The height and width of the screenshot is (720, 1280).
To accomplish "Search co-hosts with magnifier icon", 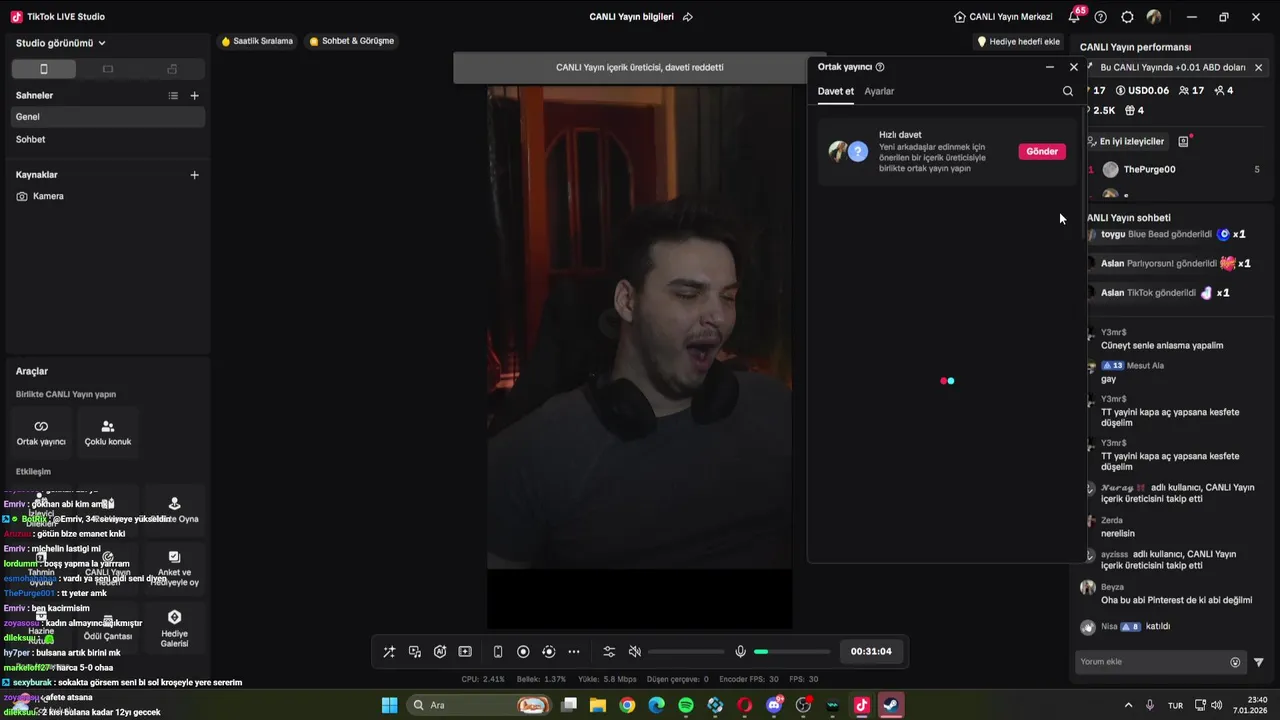I will tap(1068, 91).
